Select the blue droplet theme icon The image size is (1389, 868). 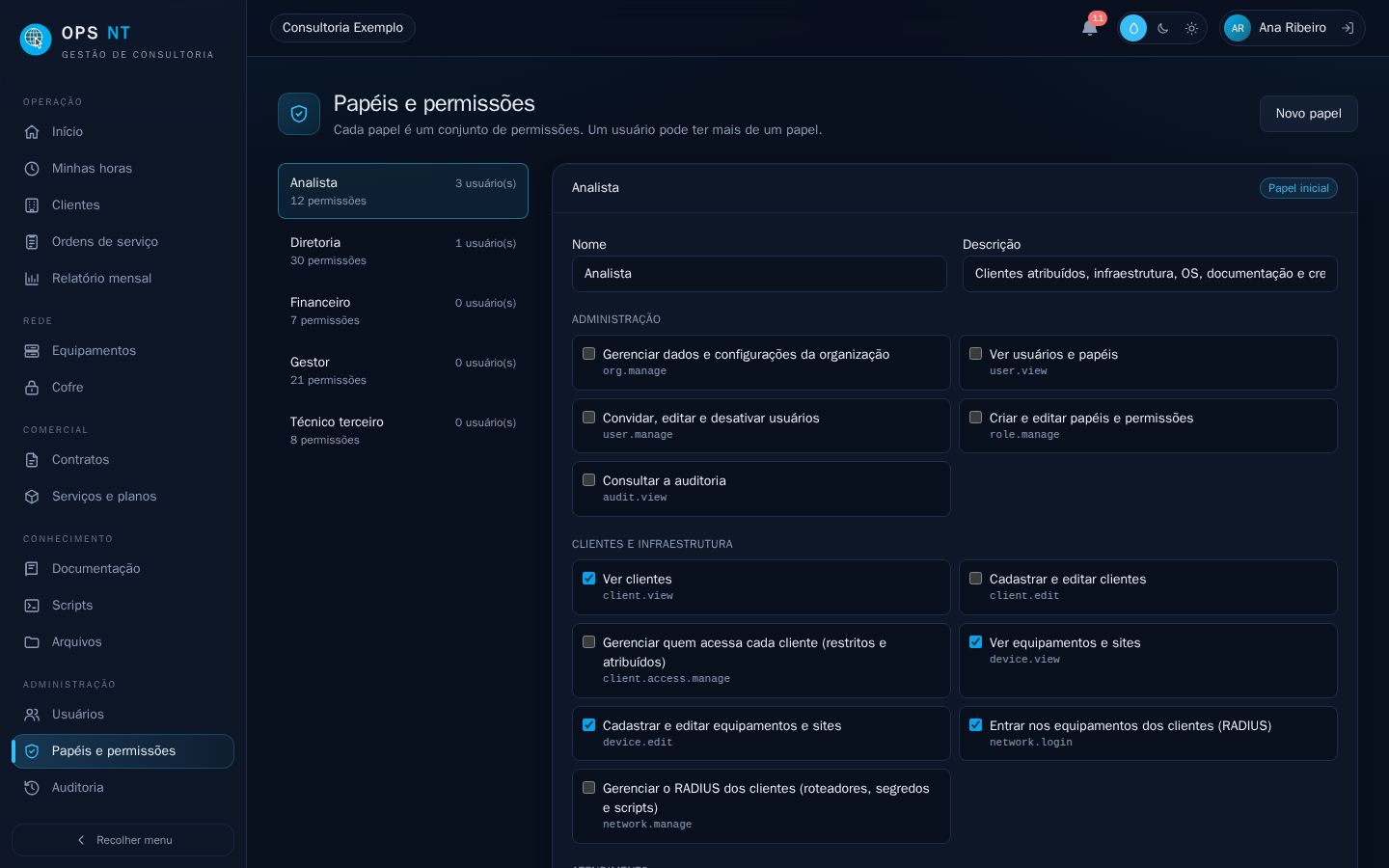1133,28
